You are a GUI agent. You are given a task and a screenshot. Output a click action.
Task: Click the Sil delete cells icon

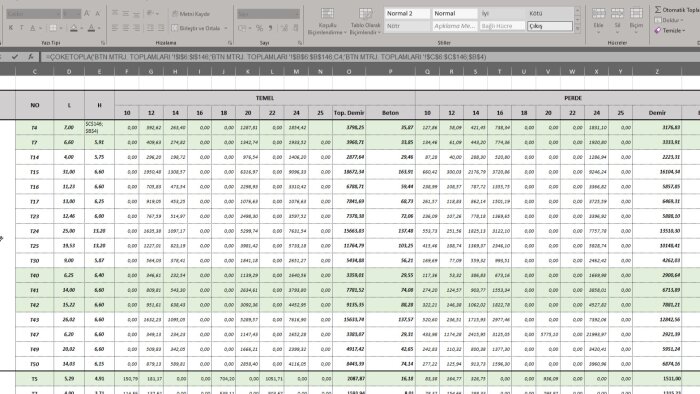(617, 13)
